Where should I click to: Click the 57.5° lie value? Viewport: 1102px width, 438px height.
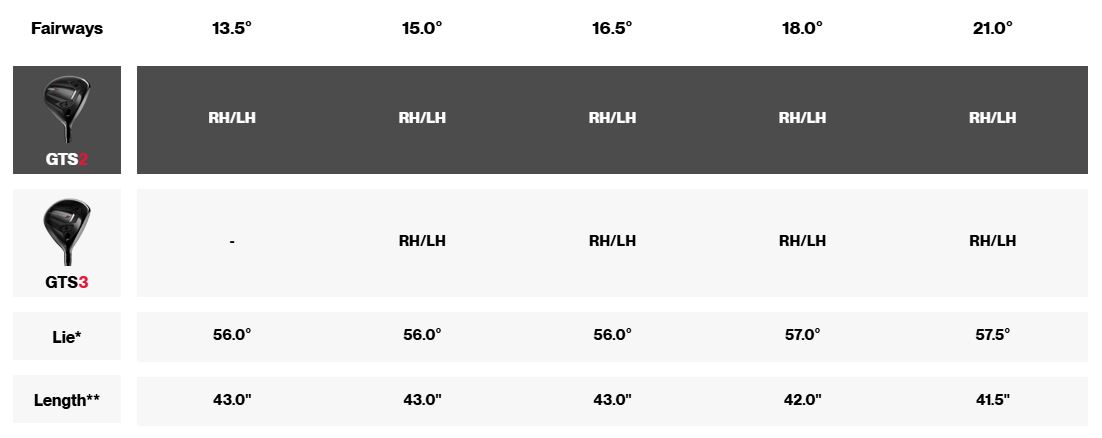click(x=992, y=335)
